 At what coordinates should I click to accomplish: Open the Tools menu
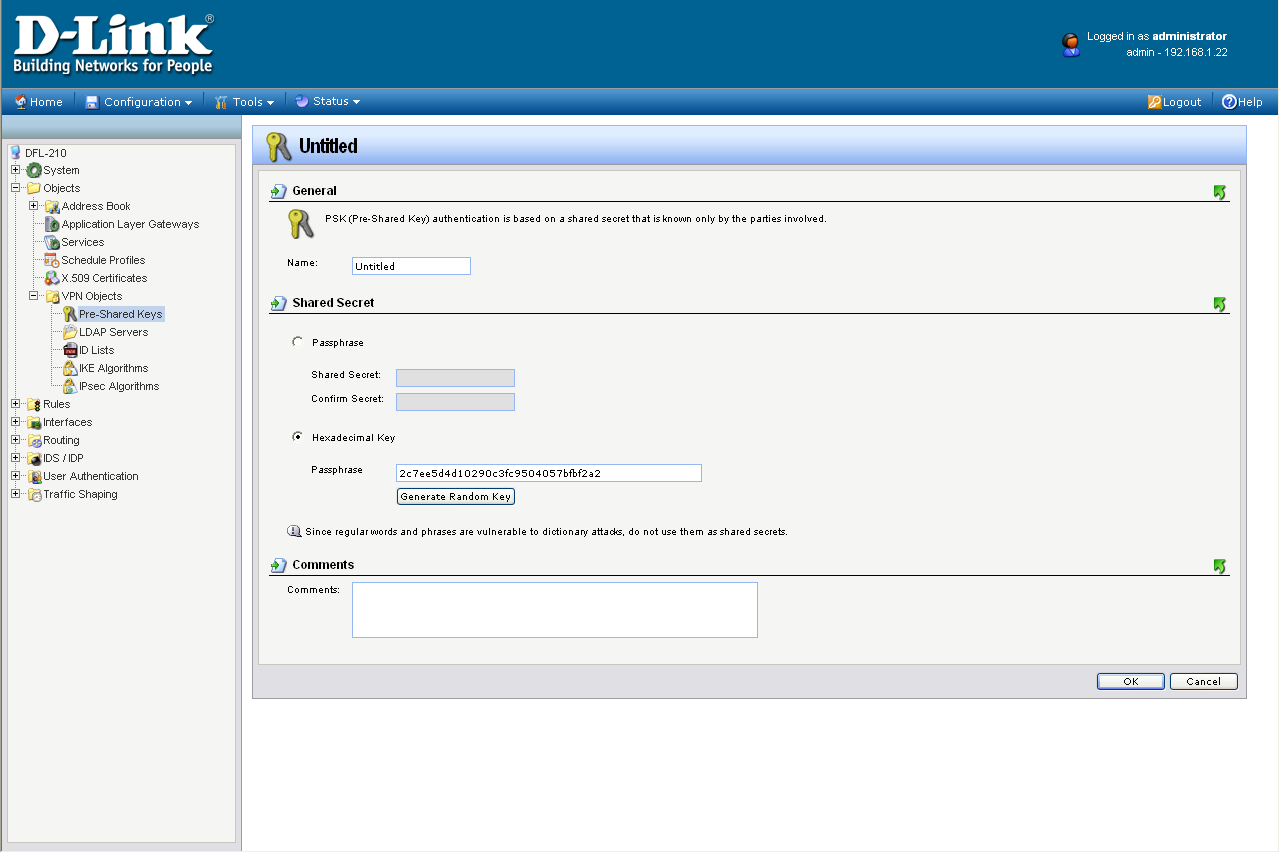244,102
